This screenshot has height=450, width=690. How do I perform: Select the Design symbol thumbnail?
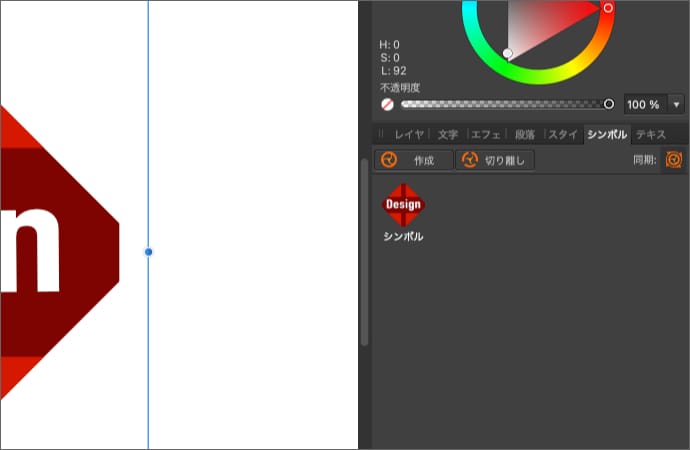[x=403, y=205]
